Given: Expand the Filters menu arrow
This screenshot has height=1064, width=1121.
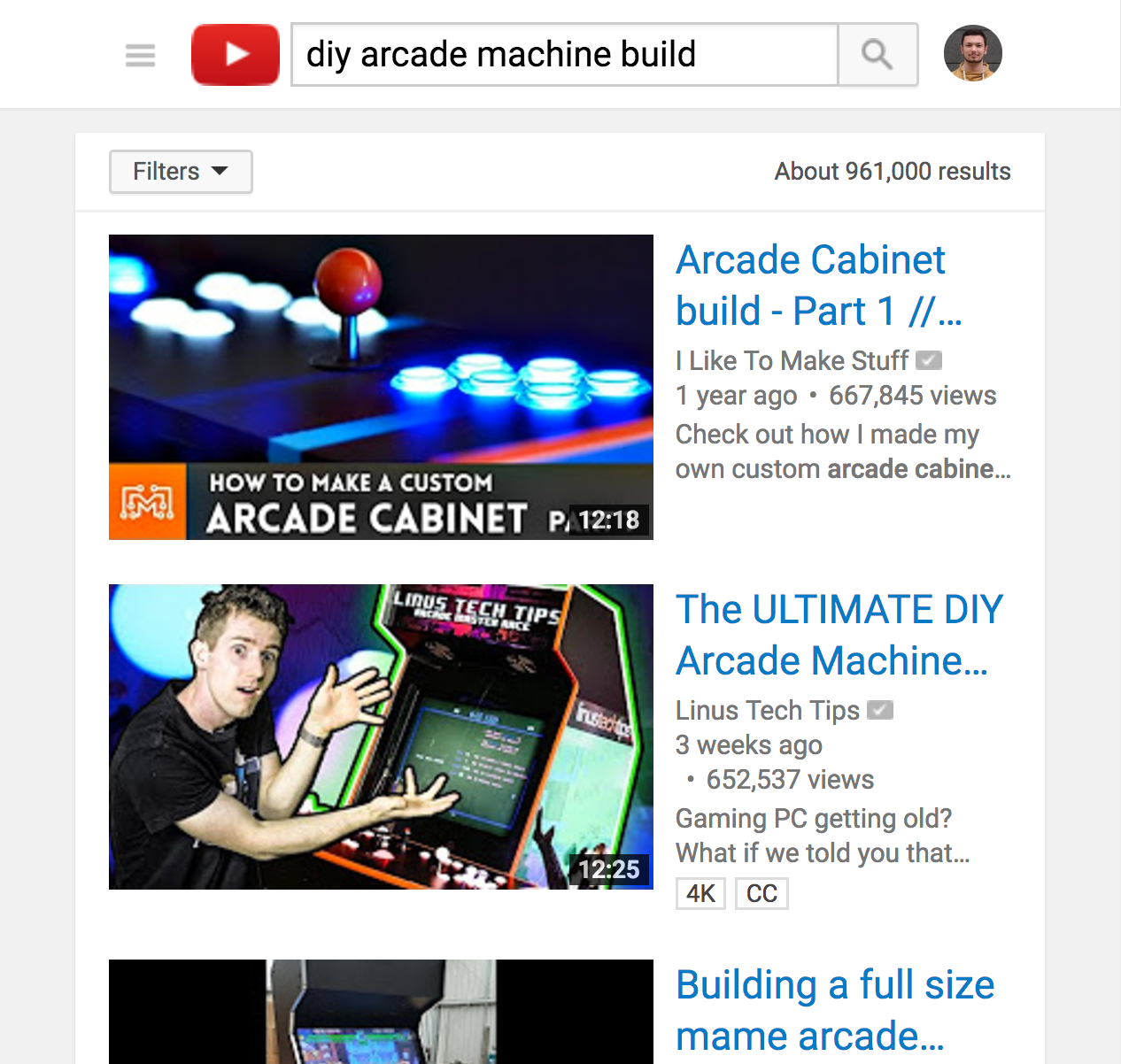Looking at the screenshot, I should click(220, 171).
